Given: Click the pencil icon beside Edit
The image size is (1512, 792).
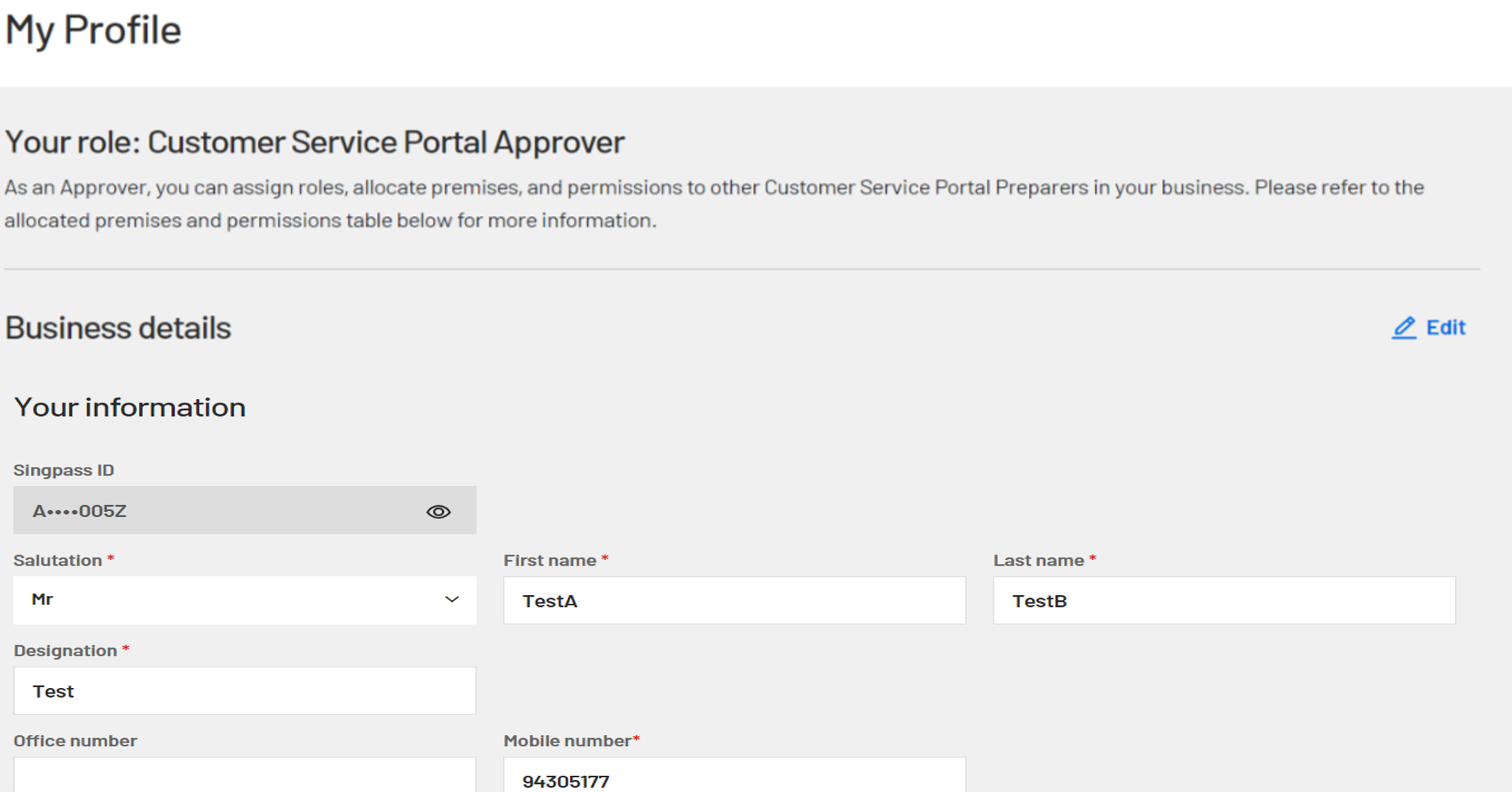Looking at the screenshot, I should pos(1404,327).
